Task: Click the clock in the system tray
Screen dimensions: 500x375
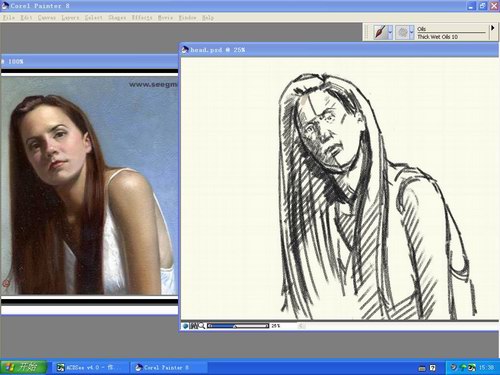Action: pyautogui.click(x=486, y=367)
